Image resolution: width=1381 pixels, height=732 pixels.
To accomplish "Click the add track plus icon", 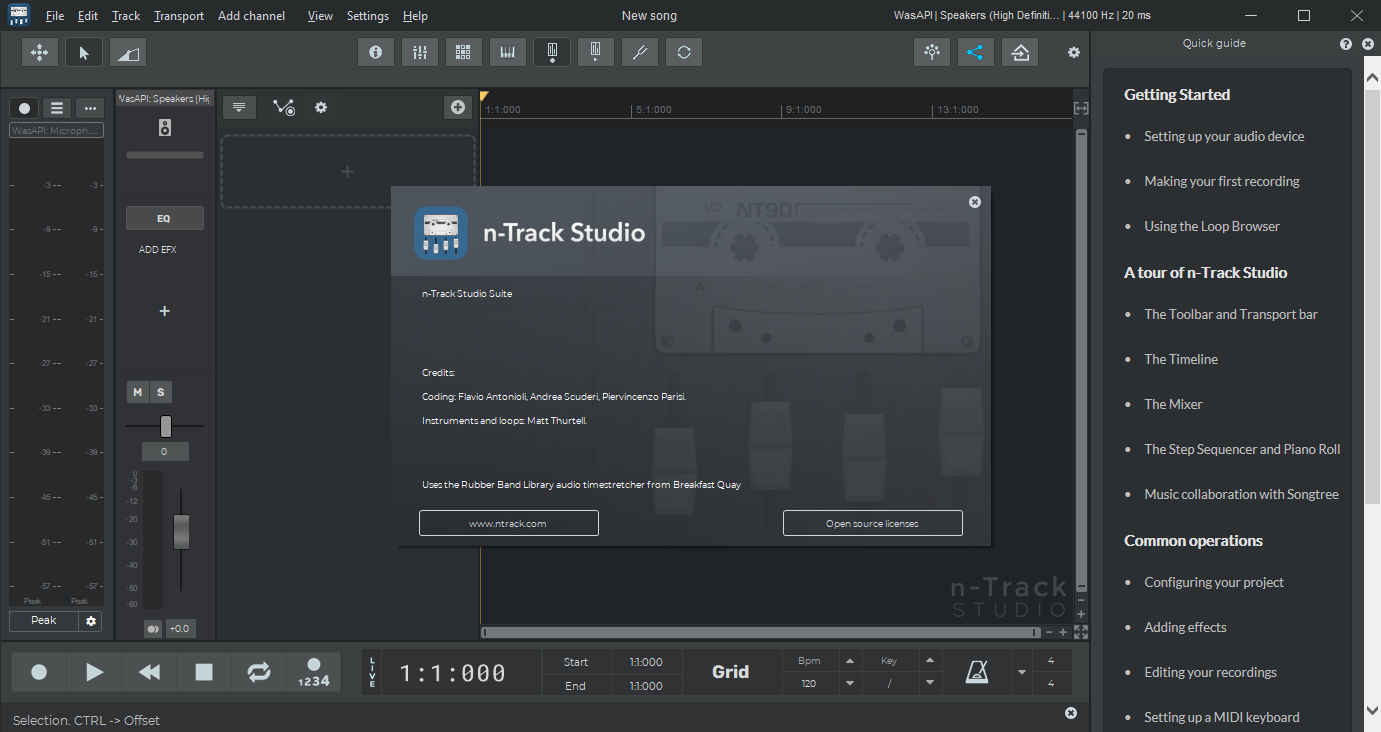I will [x=458, y=107].
